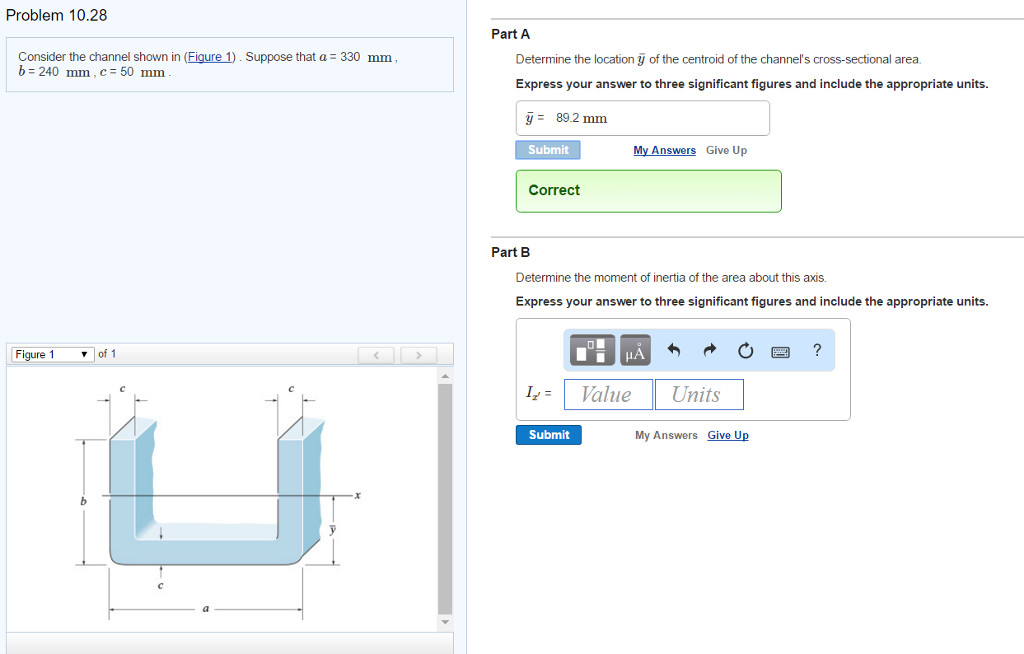Click My Answers in Part B

(666, 435)
